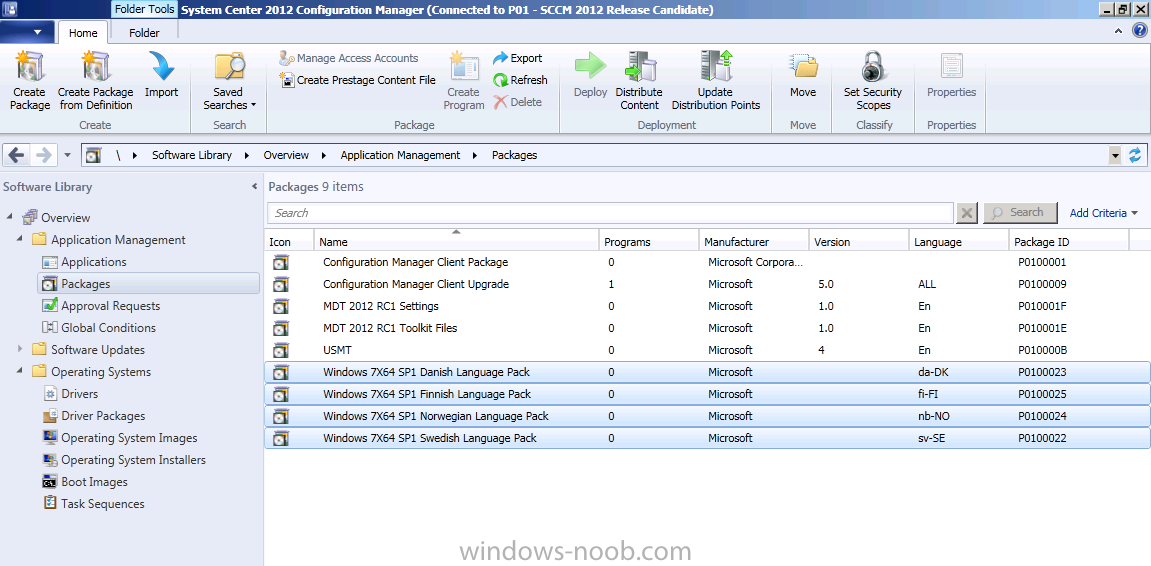Select Boot Images in the tree
Screen dimensions: 1151x566
click(94, 482)
